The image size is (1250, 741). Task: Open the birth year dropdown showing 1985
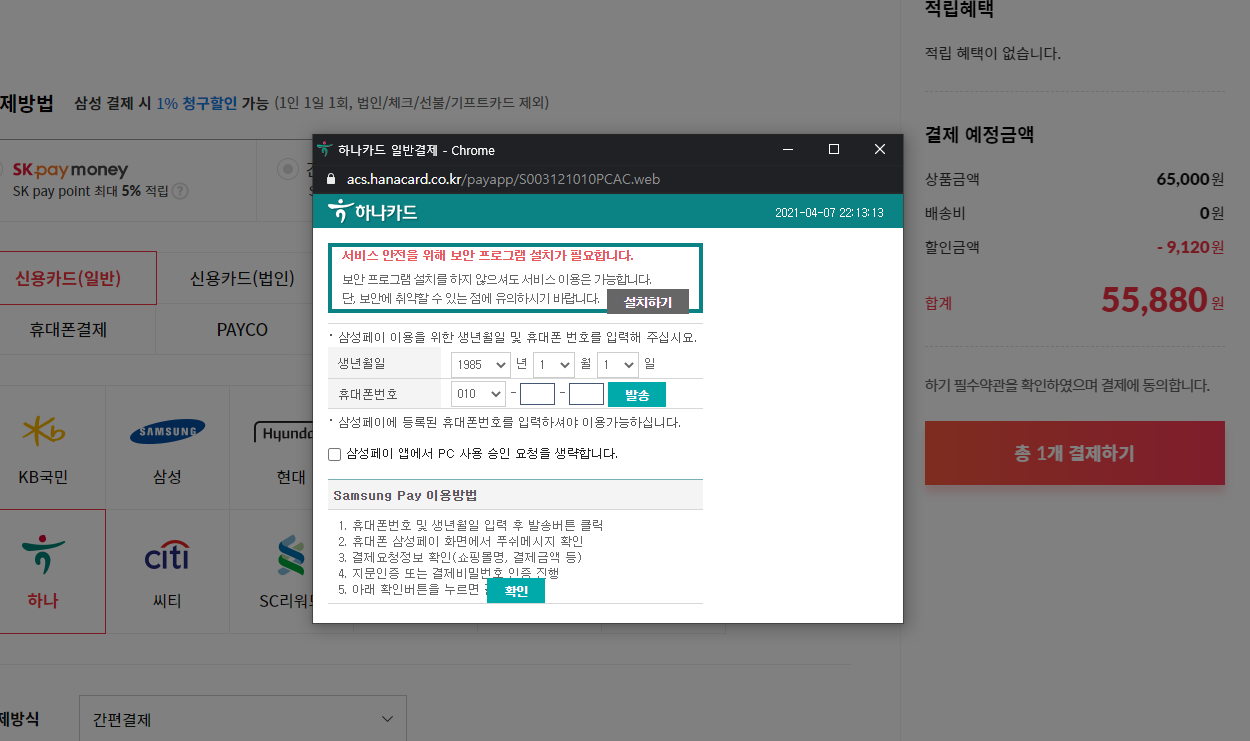point(480,365)
